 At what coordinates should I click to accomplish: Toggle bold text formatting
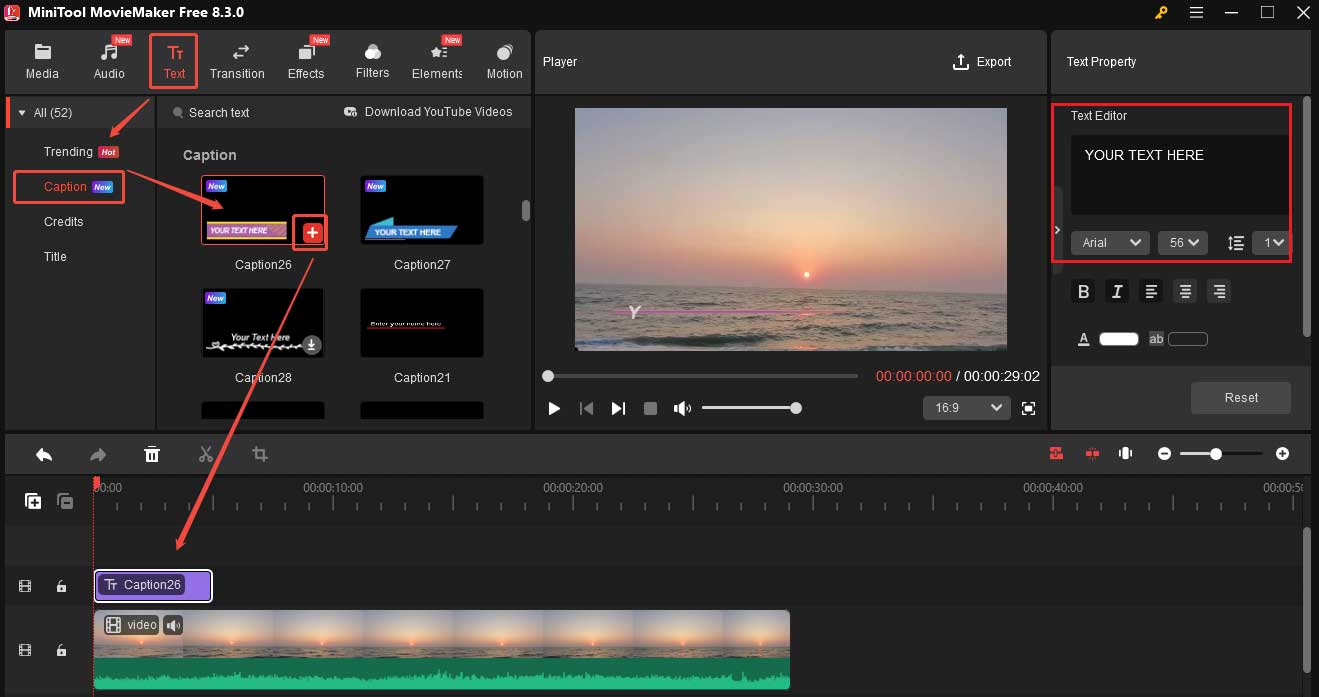(1083, 292)
